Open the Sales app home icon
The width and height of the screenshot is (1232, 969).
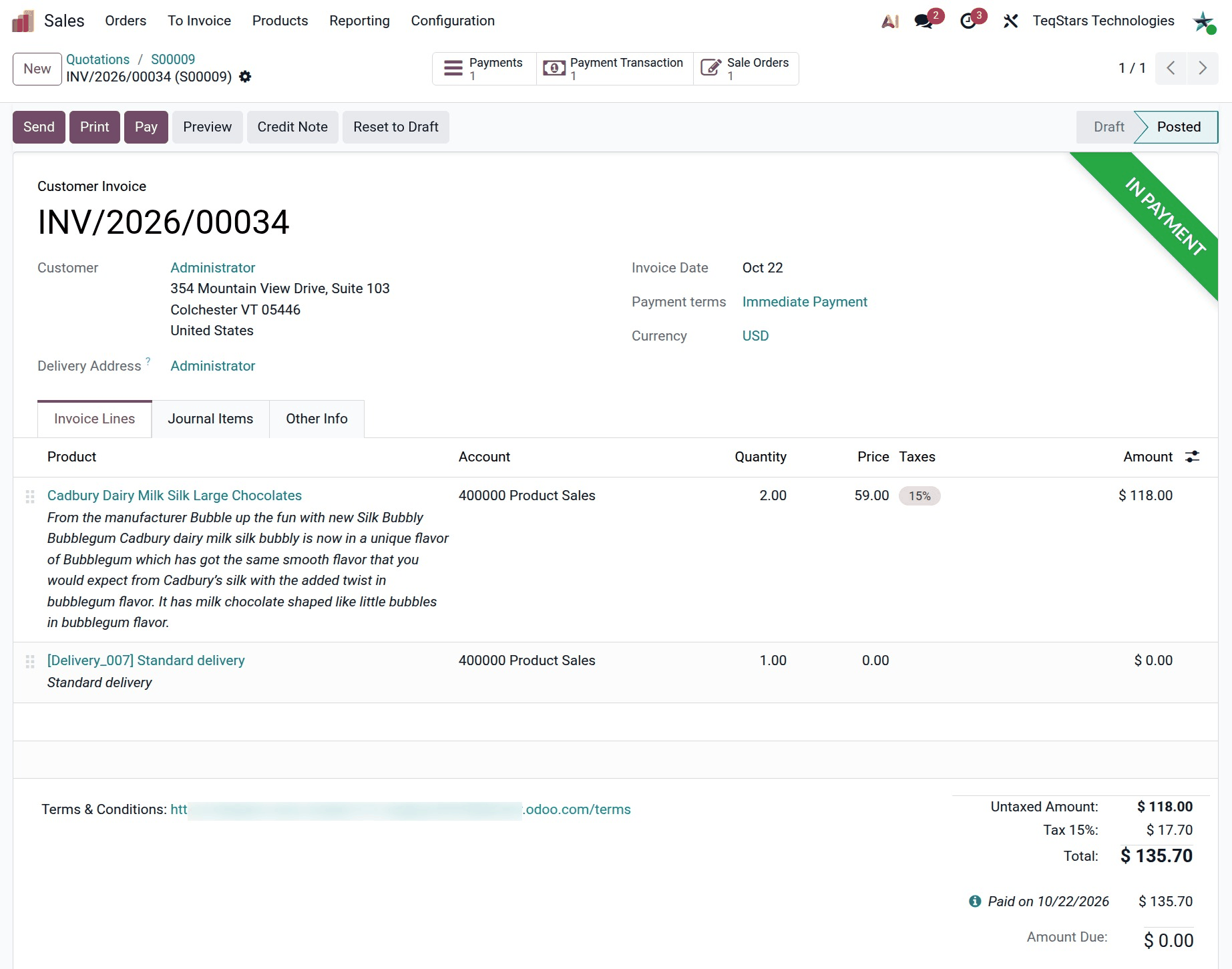tap(23, 21)
